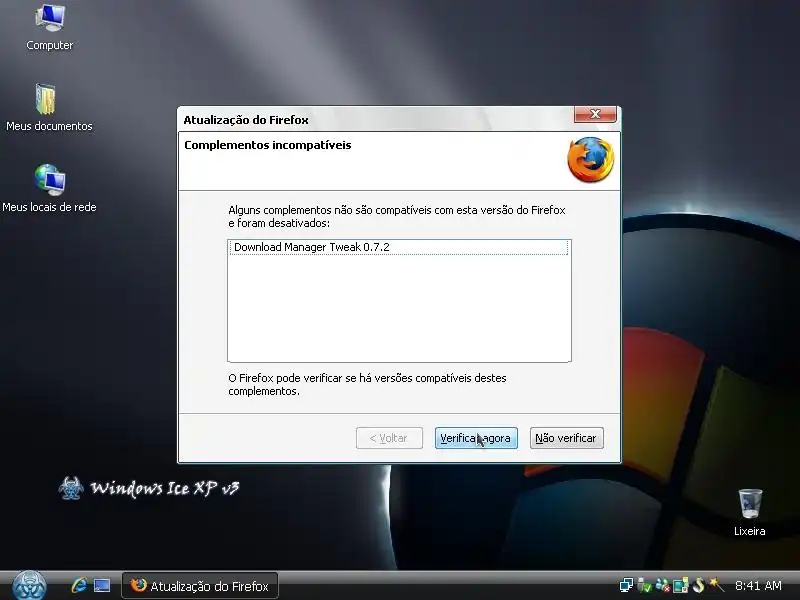The width and height of the screenshot is (800, 600).
Task: Click the Verificar agora button
Action: 476,438
